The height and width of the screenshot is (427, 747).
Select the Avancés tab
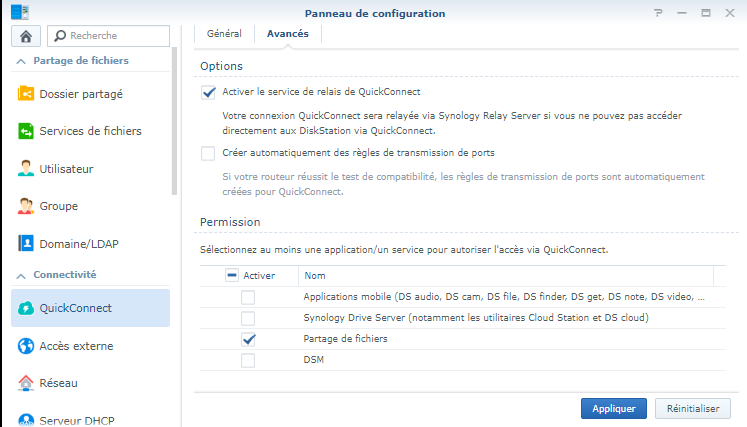(287, 33)
